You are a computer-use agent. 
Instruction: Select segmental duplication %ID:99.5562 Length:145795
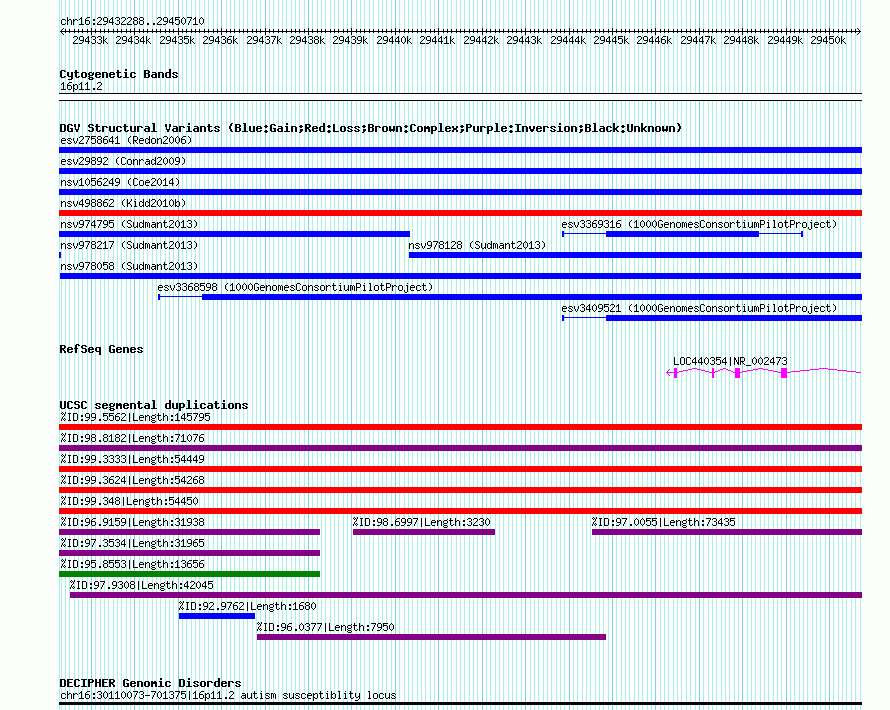click(x=460, y=427)
